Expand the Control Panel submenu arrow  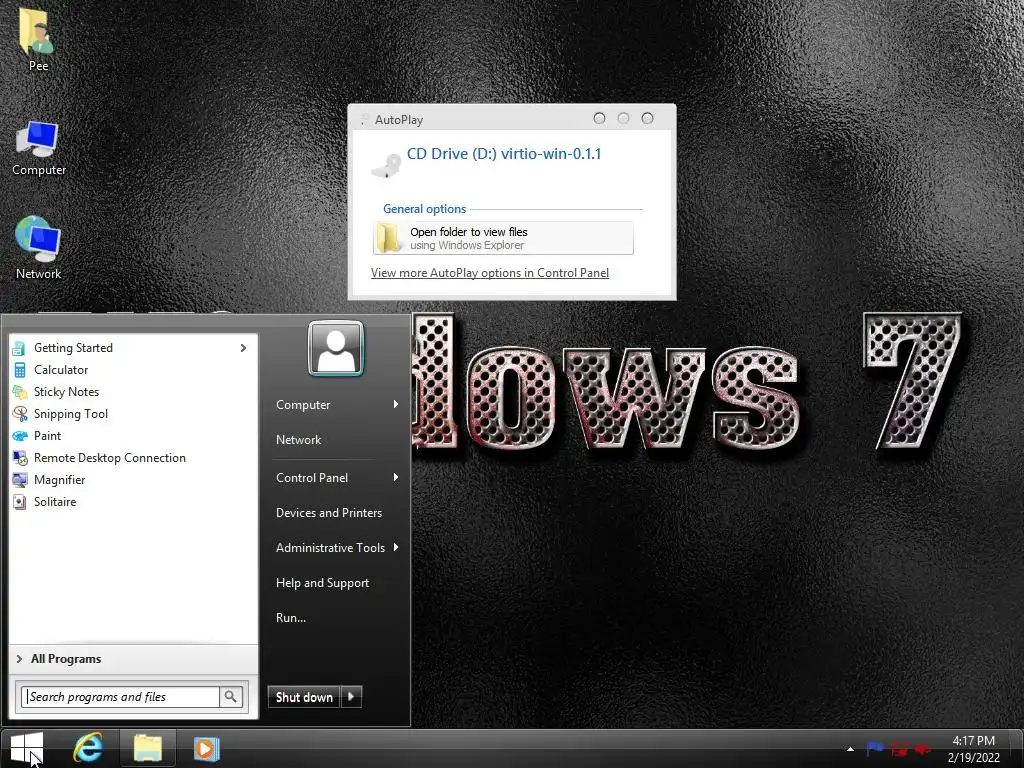pyautogui.click(x=396, y=477)
